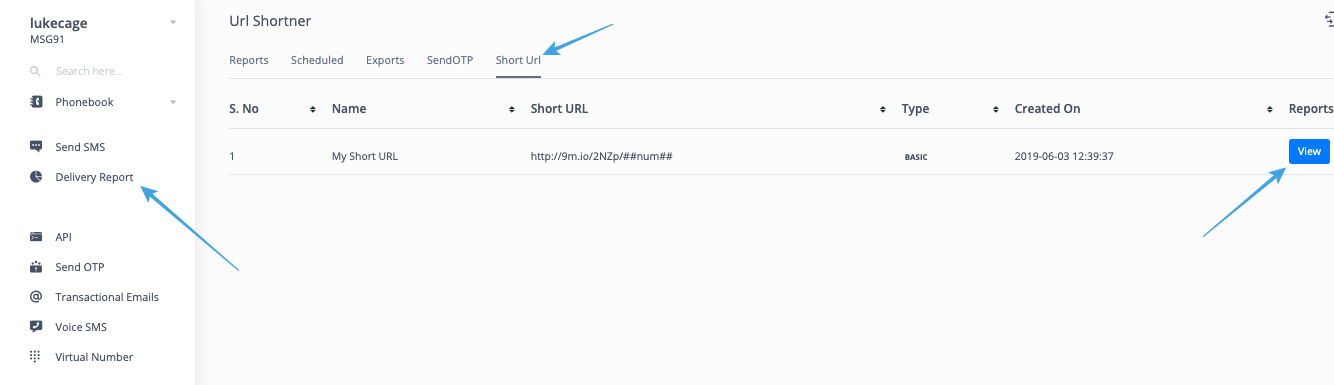The height and width of the screenshot is (385, 1334).
Task: Sort table by Name column arrows
Action: coord(512,109)
